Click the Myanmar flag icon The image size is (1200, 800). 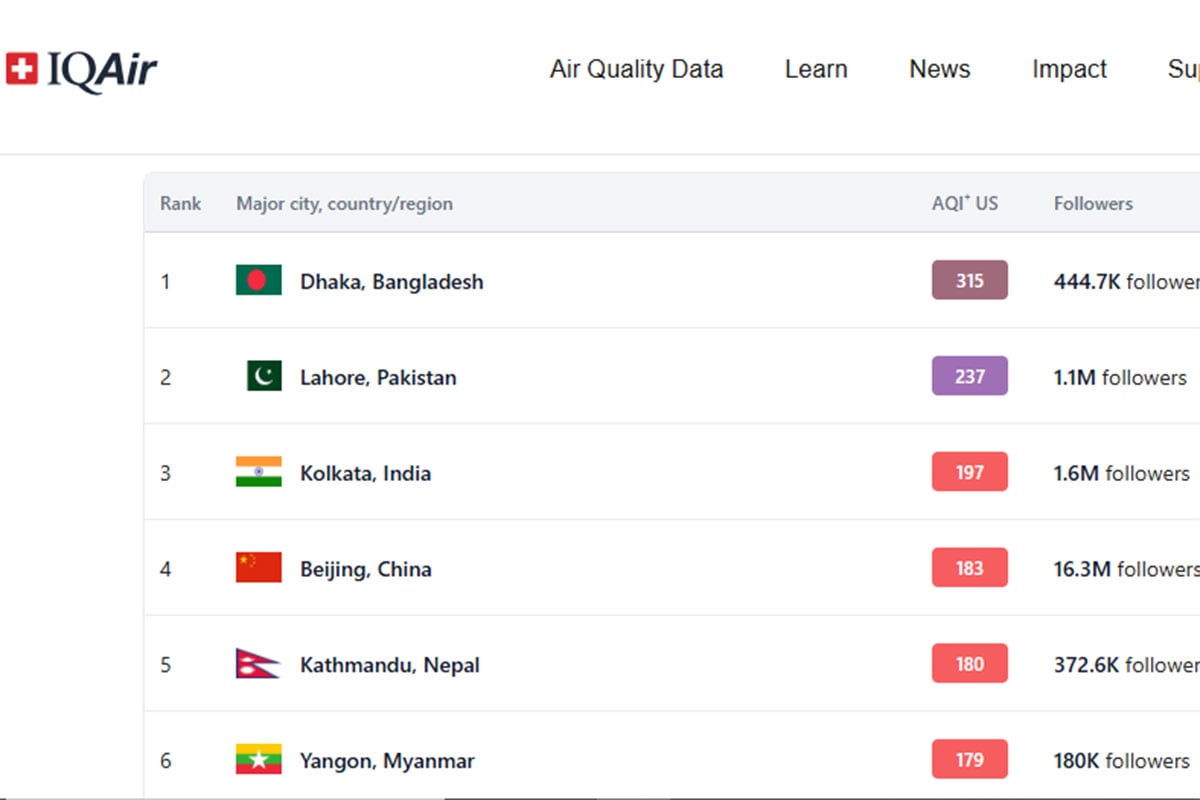click(x=258, y=760)
